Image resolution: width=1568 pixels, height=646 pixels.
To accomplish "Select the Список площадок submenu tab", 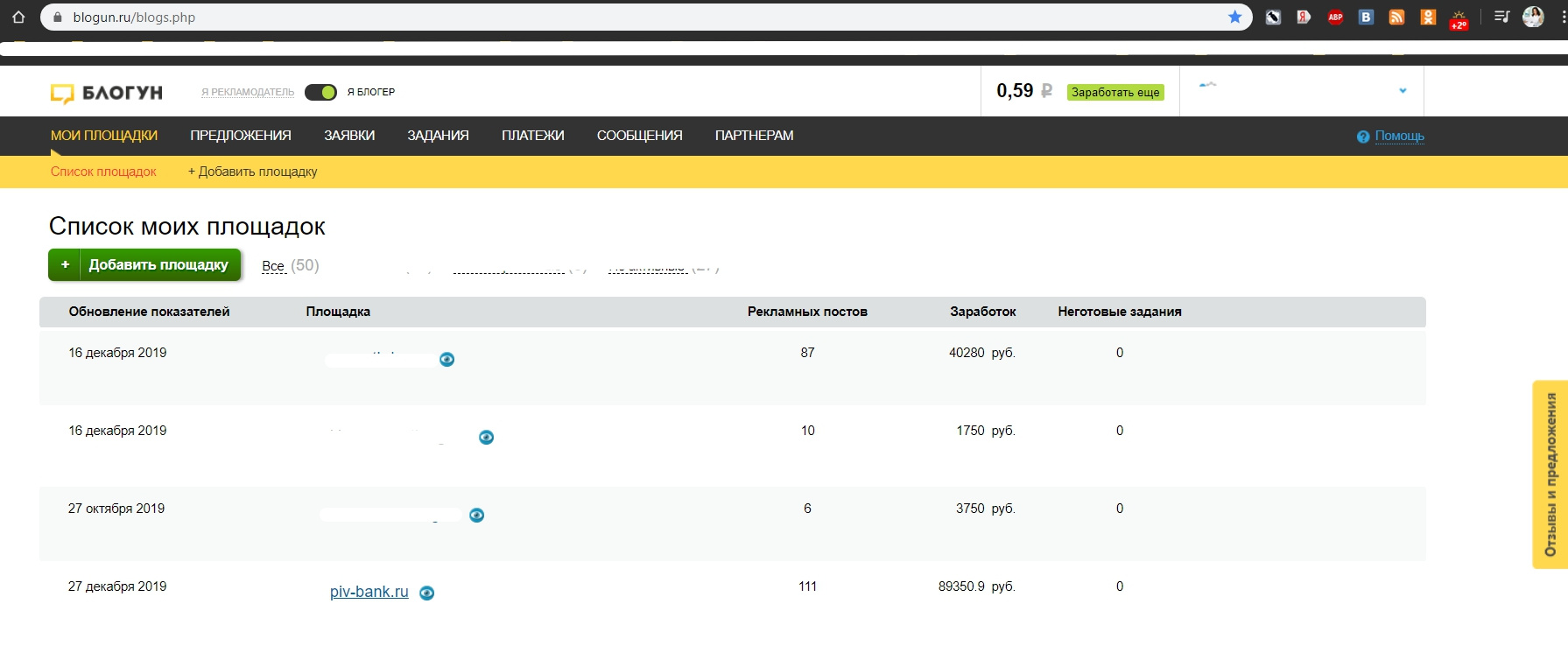I will [x=103, y=172].
